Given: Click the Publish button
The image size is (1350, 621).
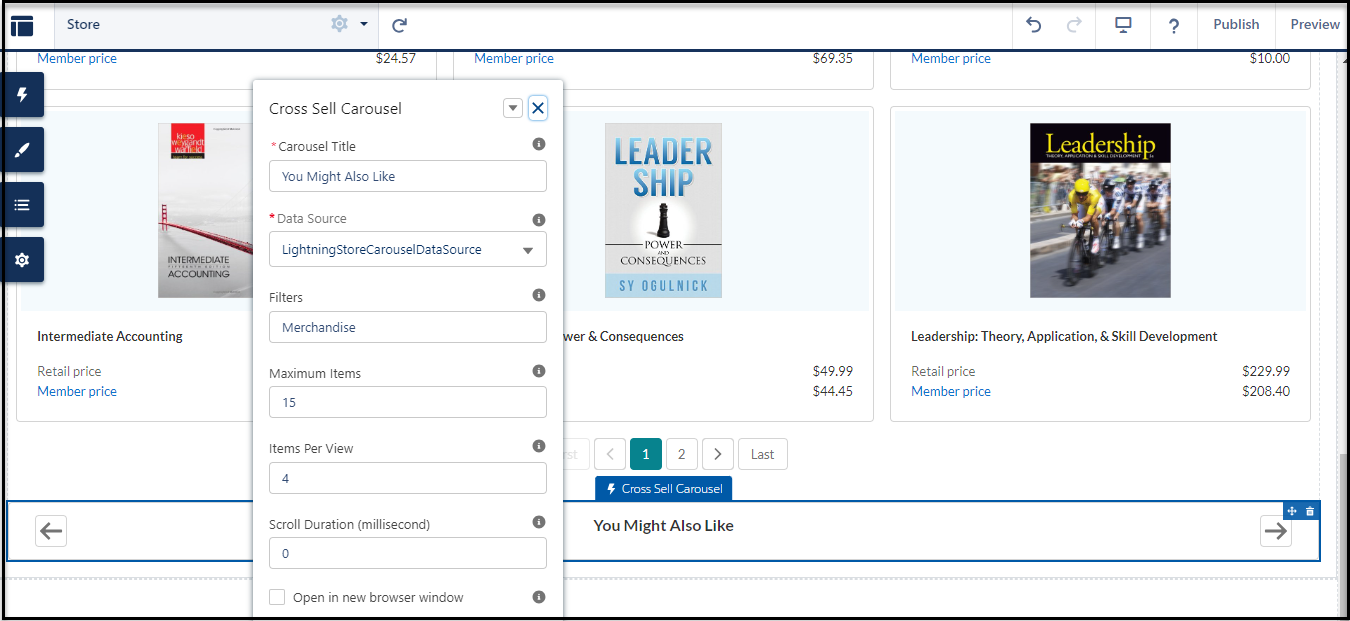Looking at the screenshot, I should 1236,25.
